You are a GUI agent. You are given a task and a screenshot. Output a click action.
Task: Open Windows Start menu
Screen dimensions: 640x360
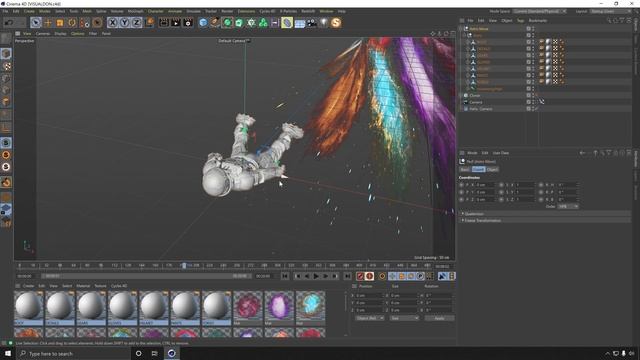click(8, 353)
